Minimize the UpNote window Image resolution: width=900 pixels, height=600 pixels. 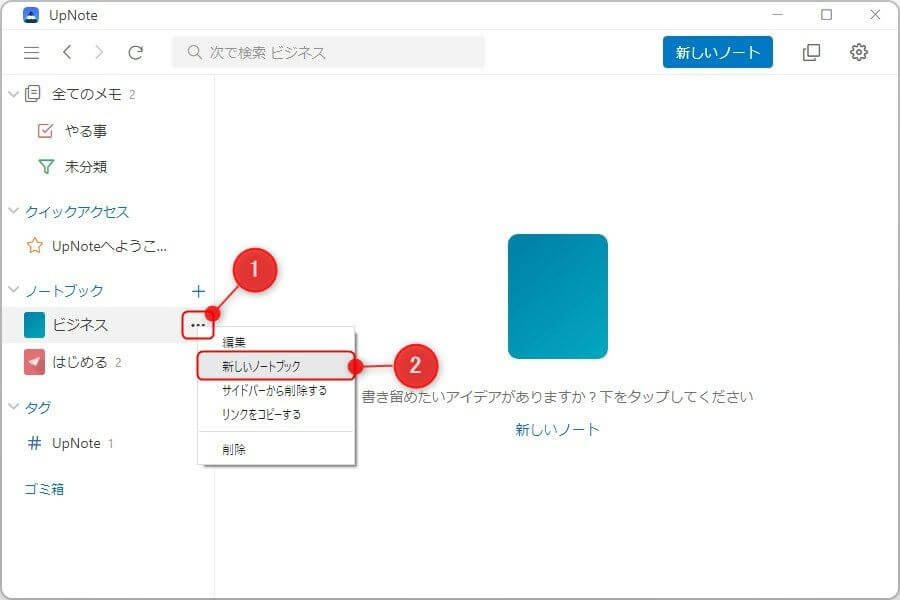click(778, 14)
